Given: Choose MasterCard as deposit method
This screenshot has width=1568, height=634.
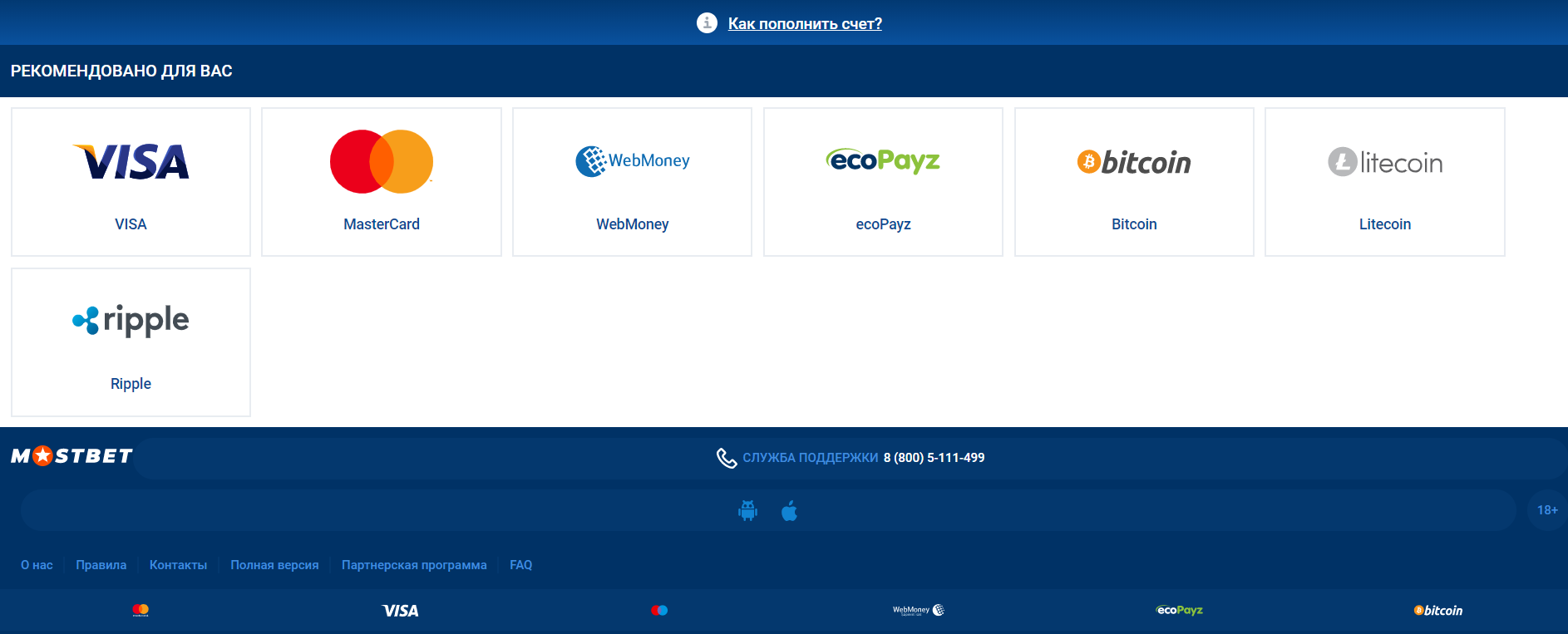Looking at the screenshot, I should [382, 182].
